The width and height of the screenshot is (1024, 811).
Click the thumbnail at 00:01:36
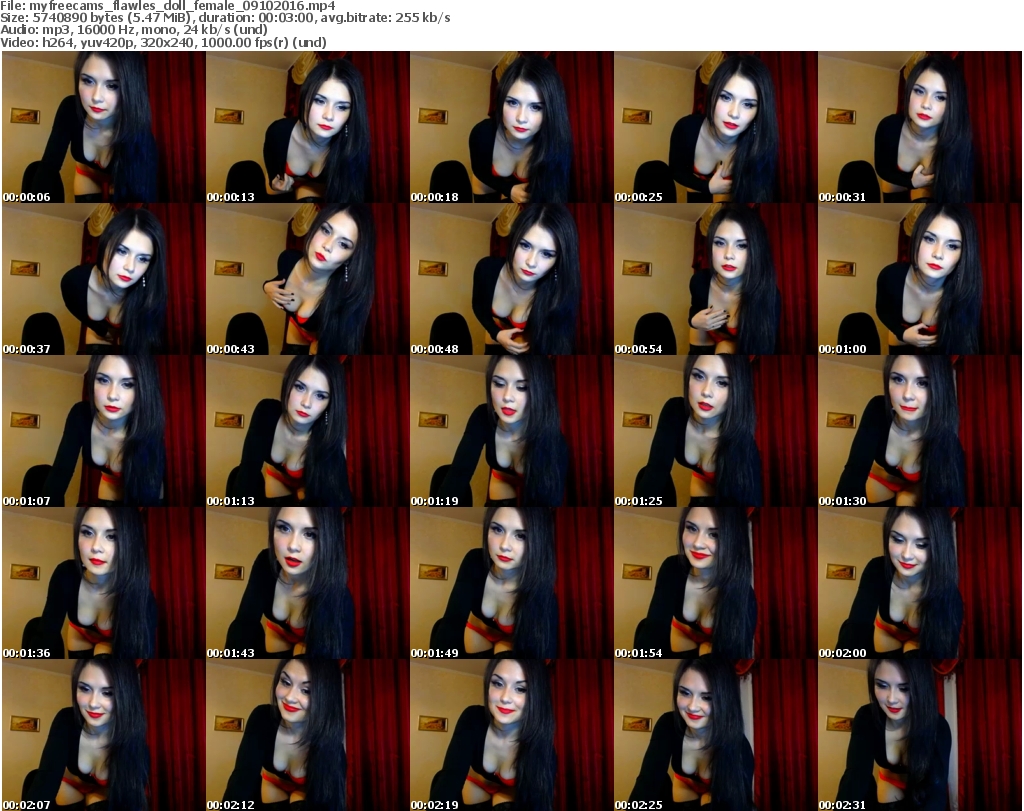point(103,583)
